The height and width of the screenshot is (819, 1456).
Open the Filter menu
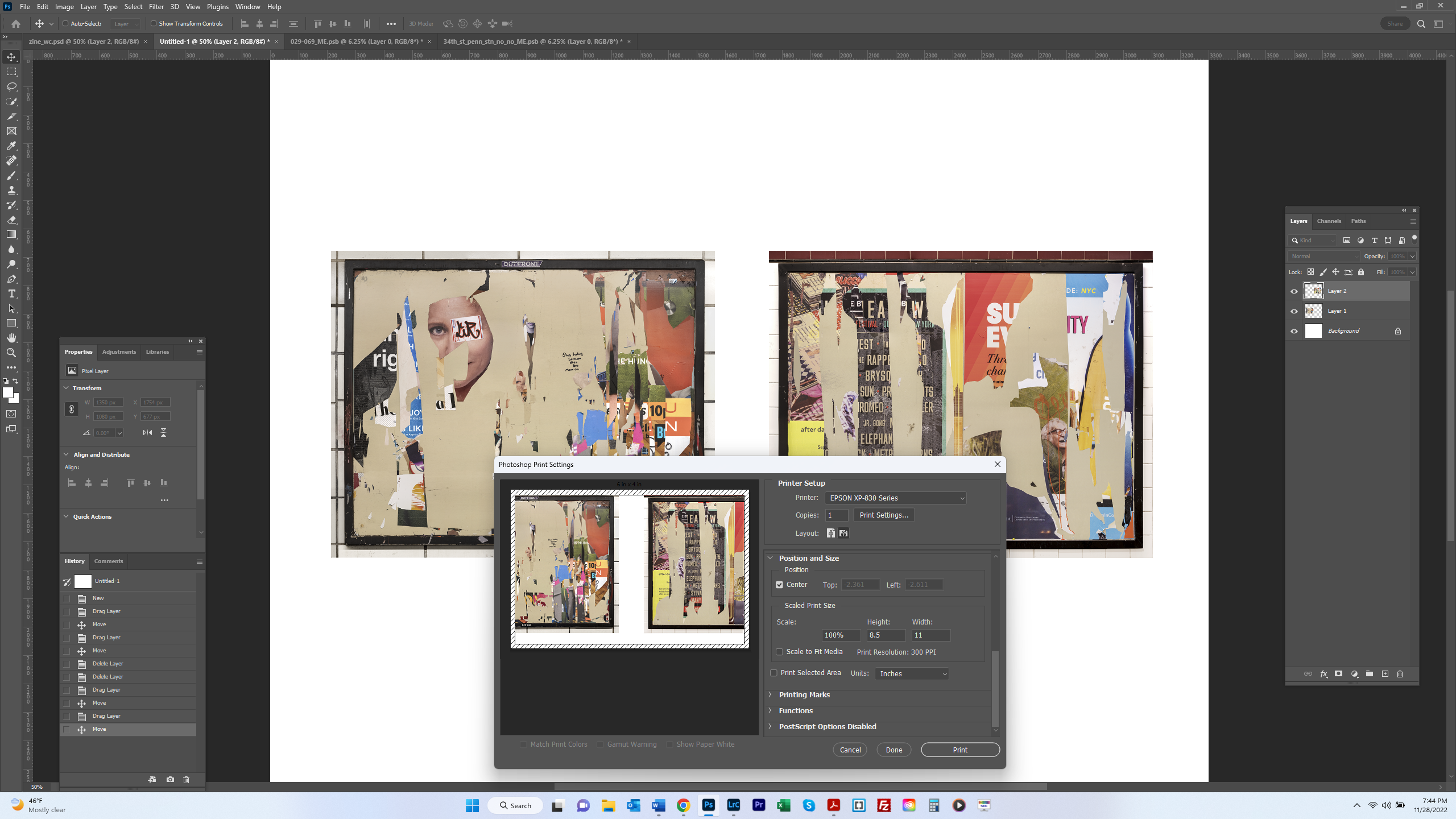pos(156,7)
